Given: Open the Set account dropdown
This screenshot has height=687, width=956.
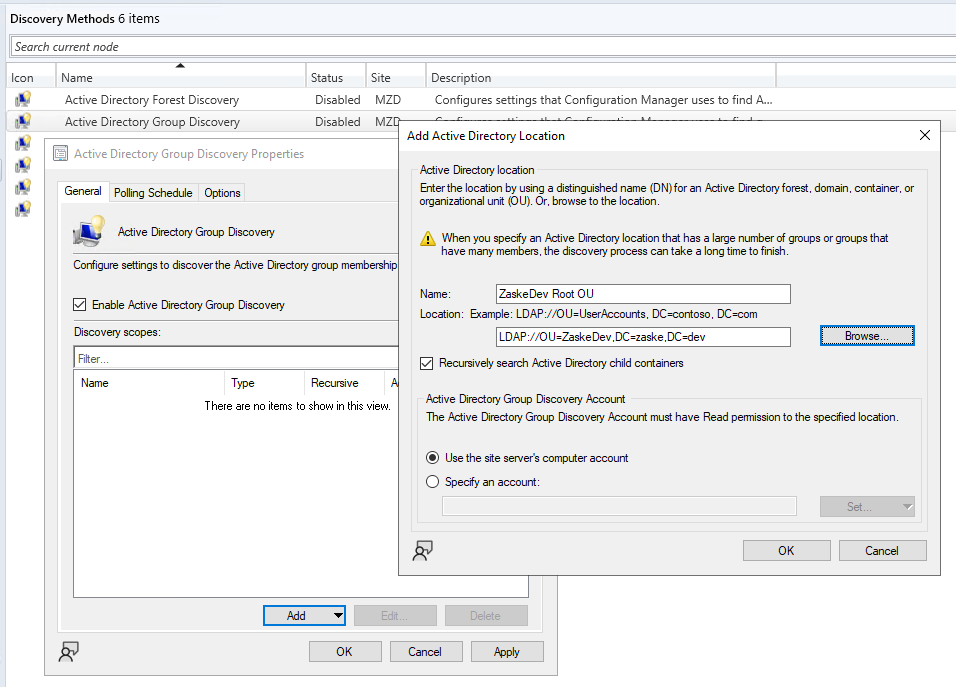Looking at the screenshot, I should (x=866, y=506).
